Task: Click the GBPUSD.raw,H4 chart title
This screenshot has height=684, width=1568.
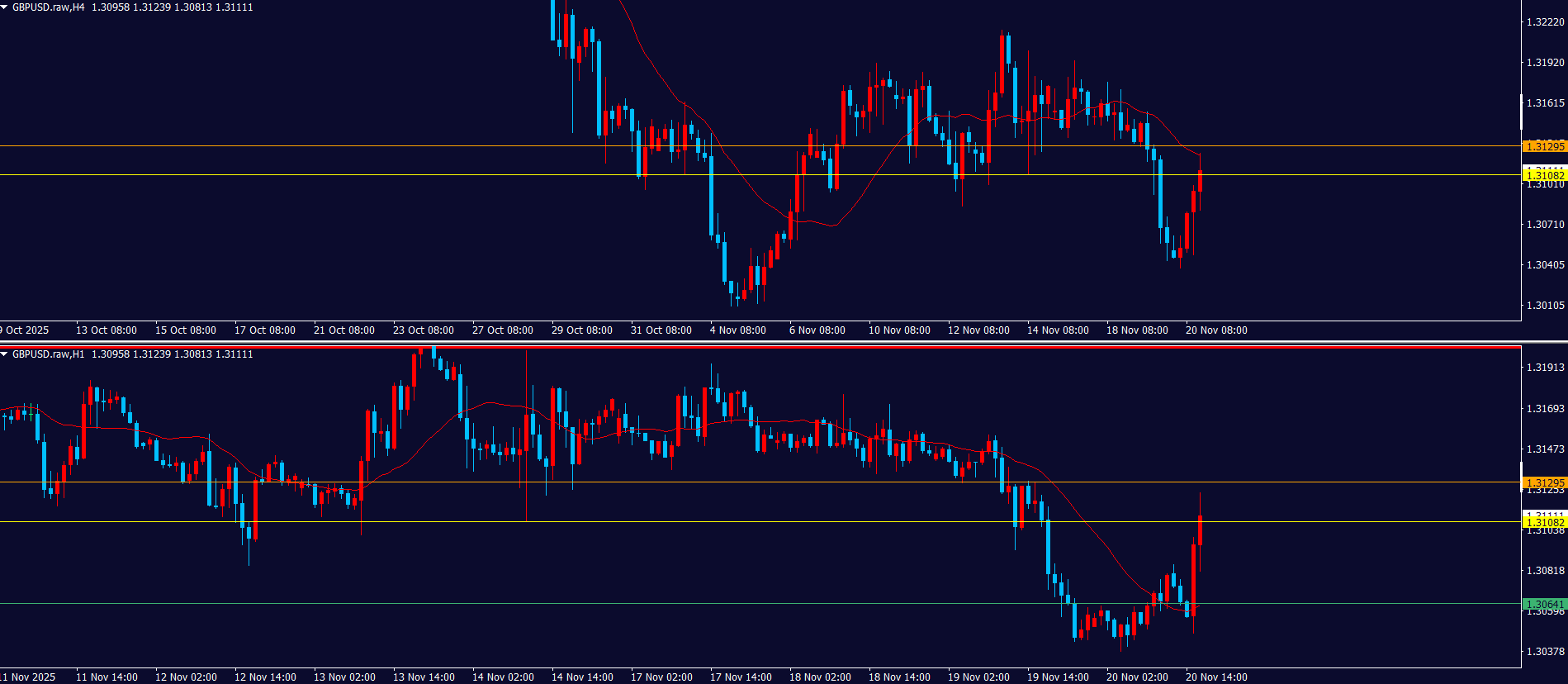Action: [48, 7]
